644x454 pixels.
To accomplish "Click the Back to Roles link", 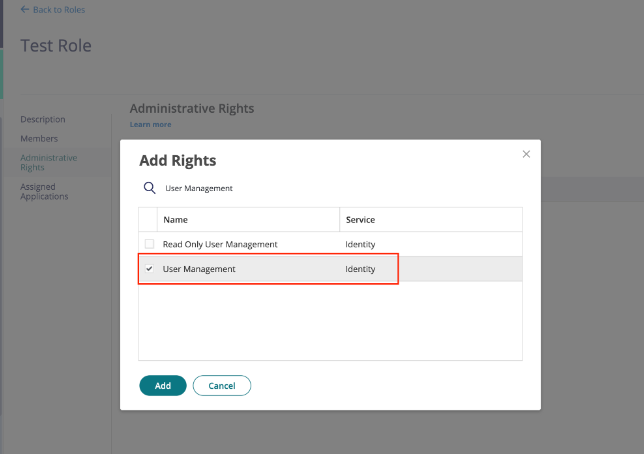I will pos(59,10).
